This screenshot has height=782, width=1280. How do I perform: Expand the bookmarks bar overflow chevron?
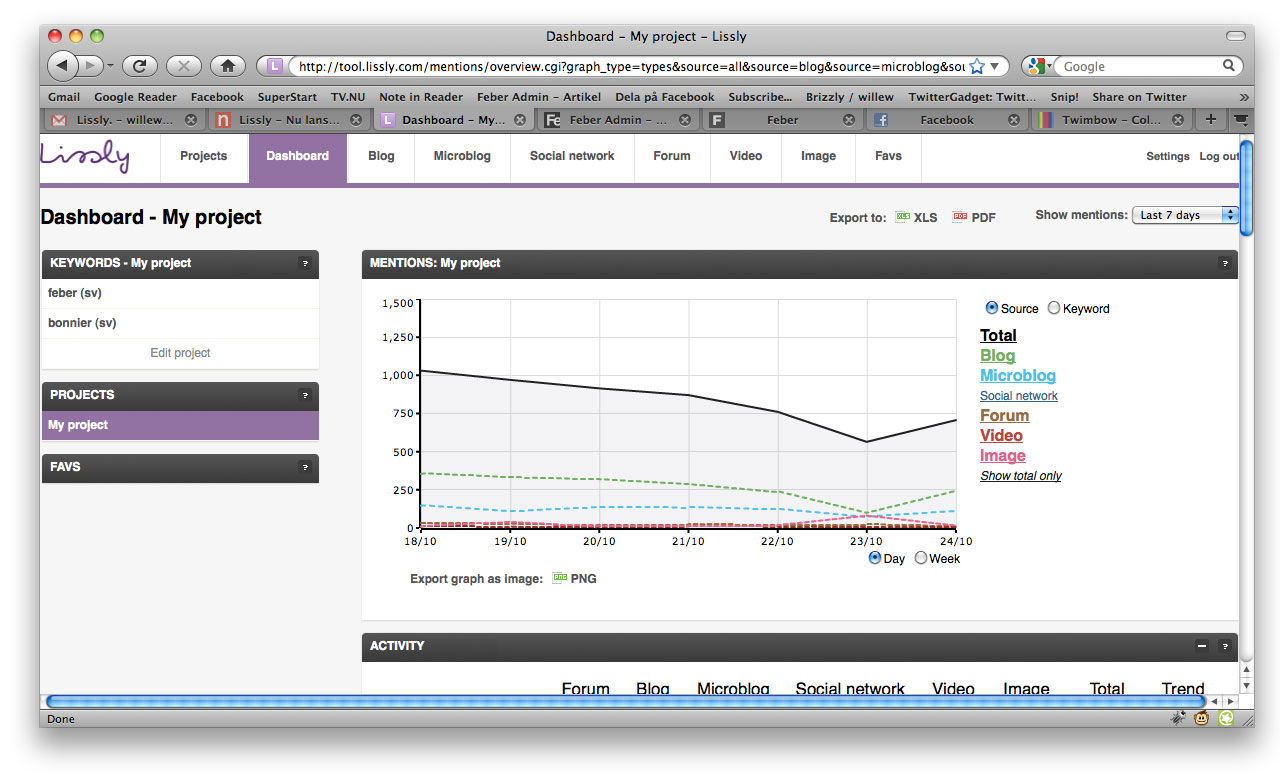coord(1243,97)
